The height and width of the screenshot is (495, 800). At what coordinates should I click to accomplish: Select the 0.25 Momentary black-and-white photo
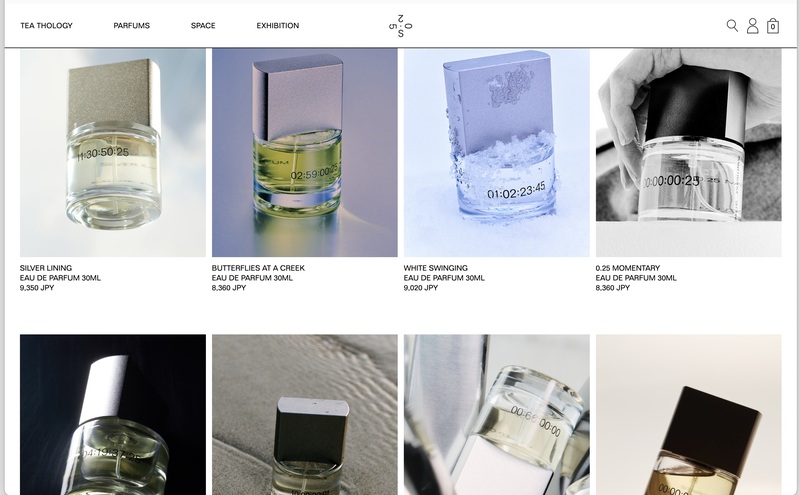coord(688,153)
